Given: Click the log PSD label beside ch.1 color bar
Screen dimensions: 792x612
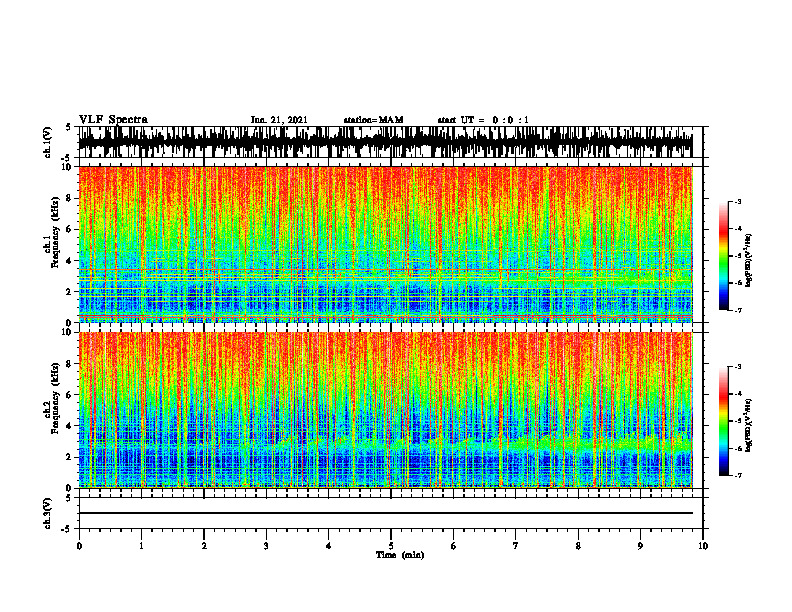Looking at the screenshot, I should click(750, 261).
